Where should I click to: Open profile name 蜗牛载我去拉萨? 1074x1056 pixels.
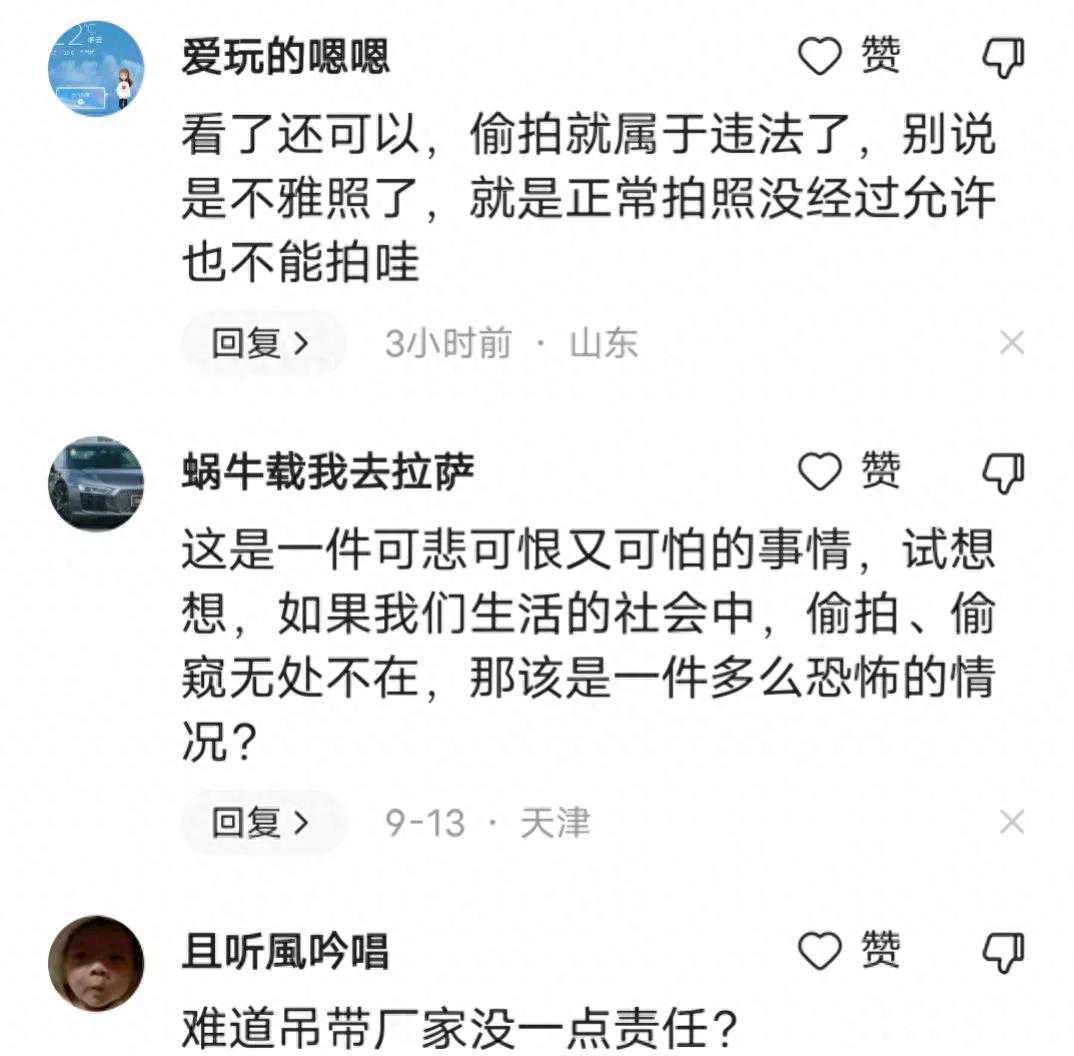(327, 473)
